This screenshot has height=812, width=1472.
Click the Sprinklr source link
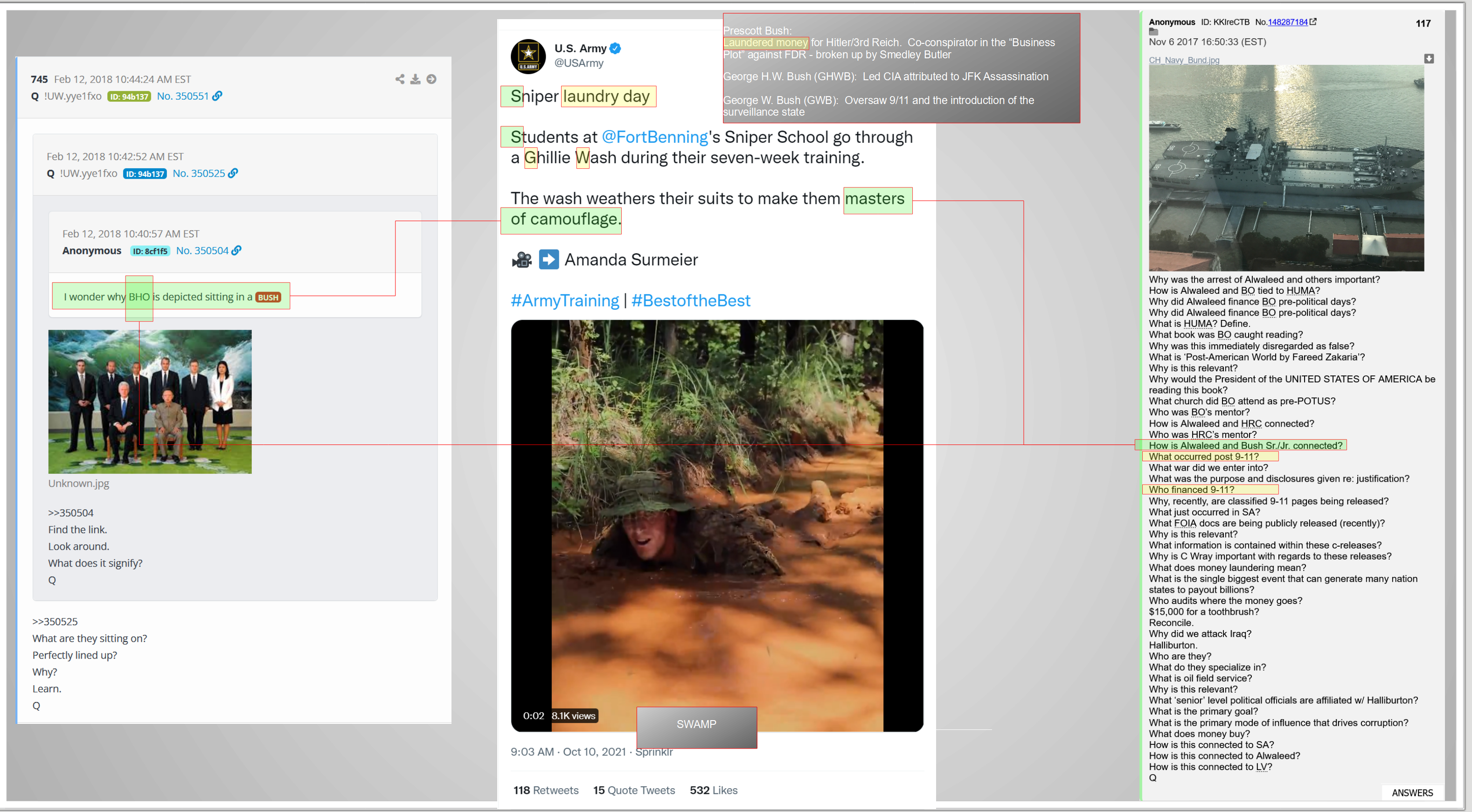point(654,751)
